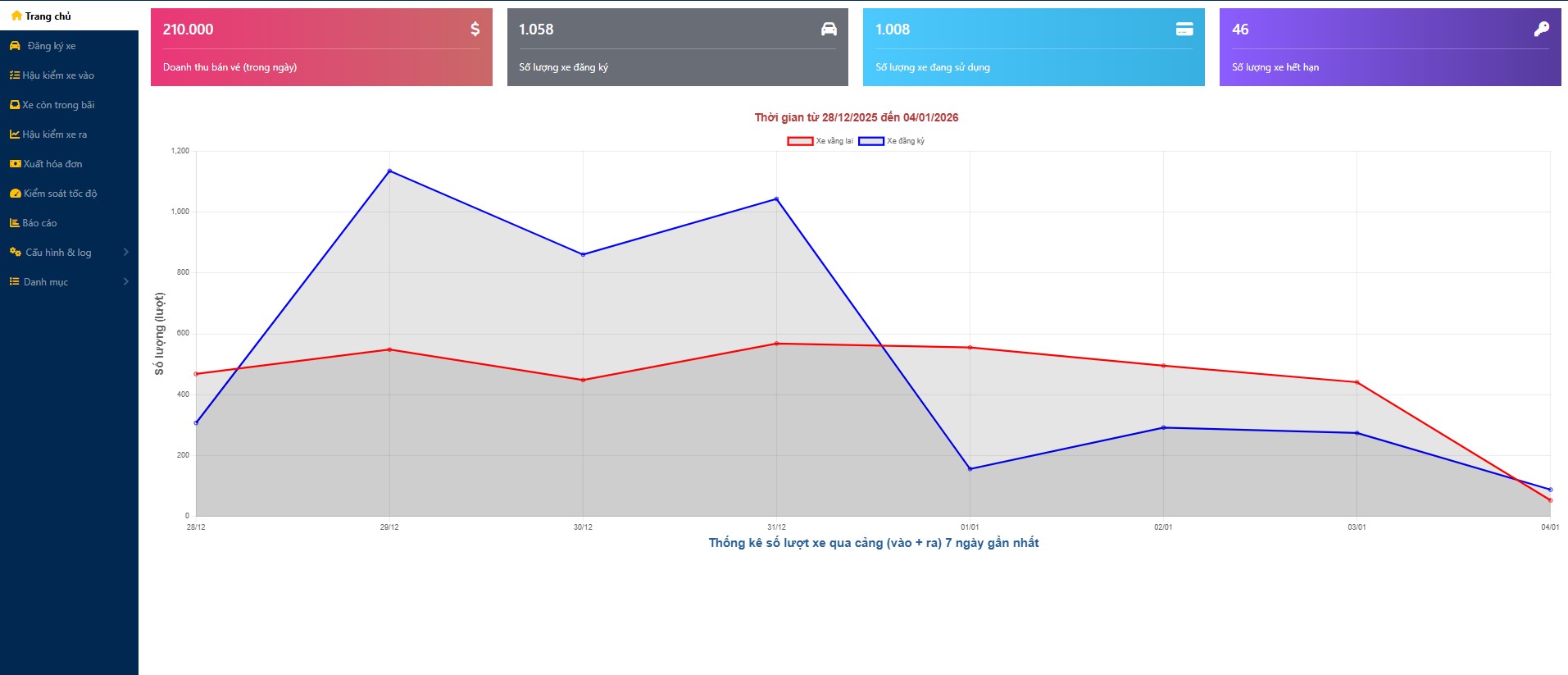Click the key icon on expired vehicles card
Viewport: 1568px width, 675px height.
point(1541,30)
